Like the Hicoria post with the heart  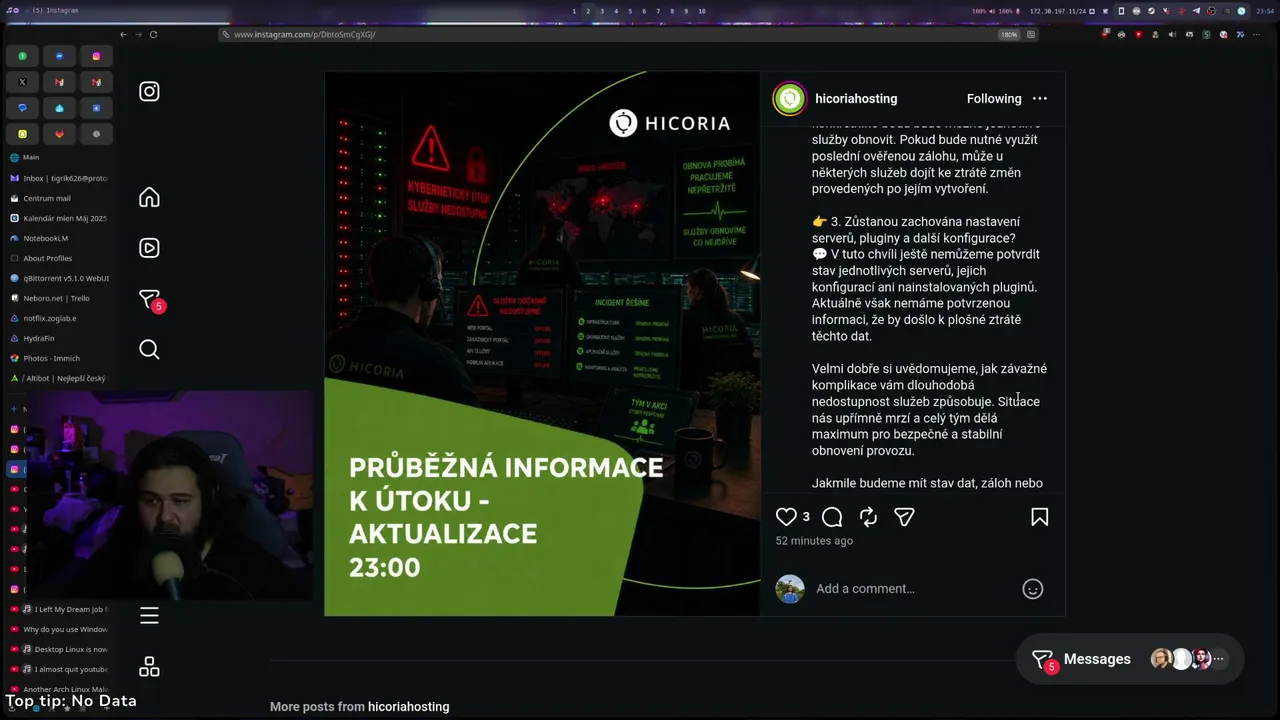pos(786,517)
